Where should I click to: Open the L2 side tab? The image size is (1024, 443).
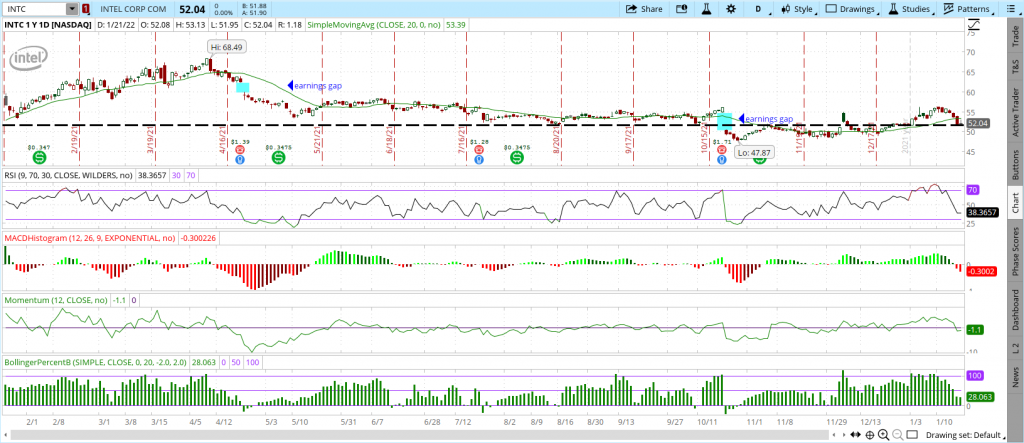[x=1015, y=348]
